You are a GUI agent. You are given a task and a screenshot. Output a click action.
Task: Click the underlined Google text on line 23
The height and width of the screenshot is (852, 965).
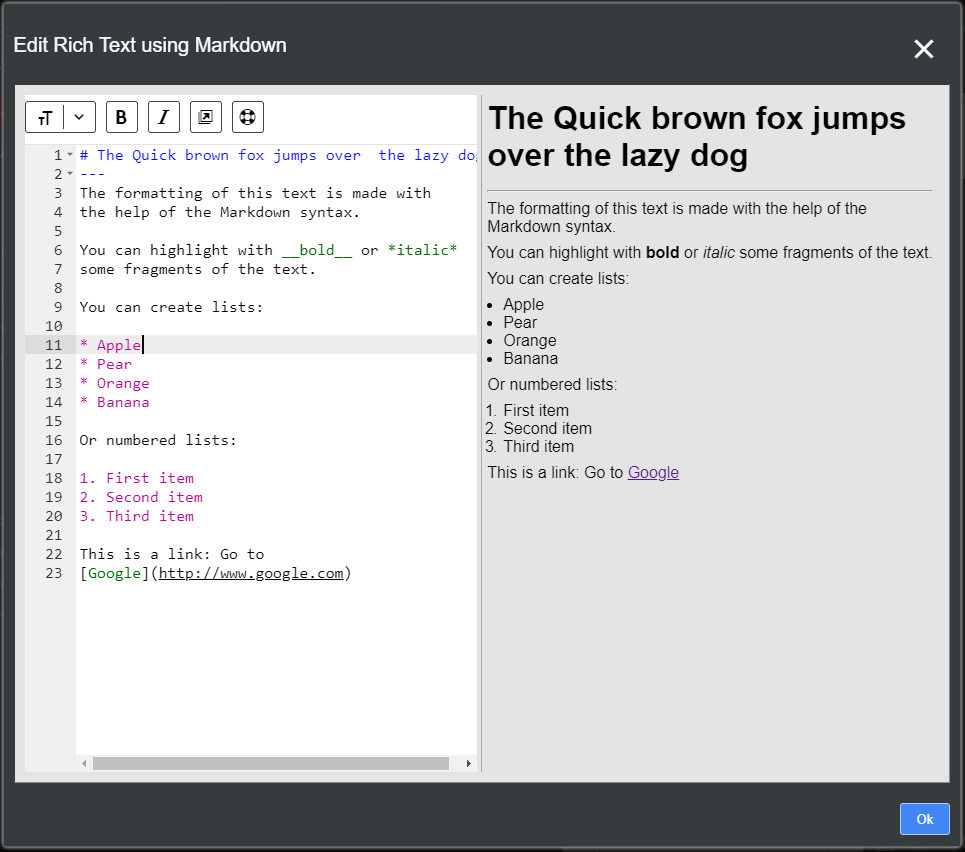point(114,573)
